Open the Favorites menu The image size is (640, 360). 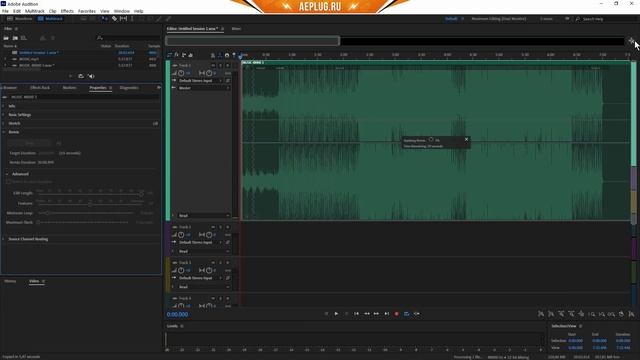tap(87, 11)
